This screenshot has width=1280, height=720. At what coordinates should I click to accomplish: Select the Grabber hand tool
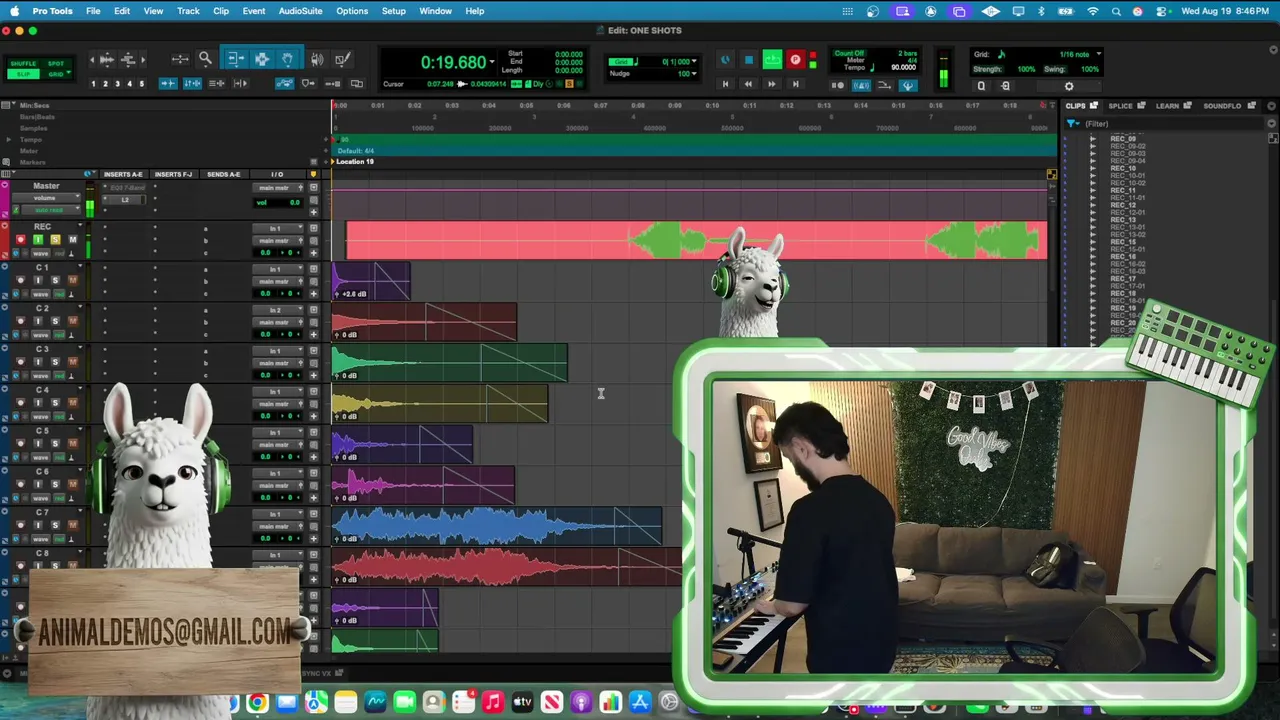coord(287,60)
